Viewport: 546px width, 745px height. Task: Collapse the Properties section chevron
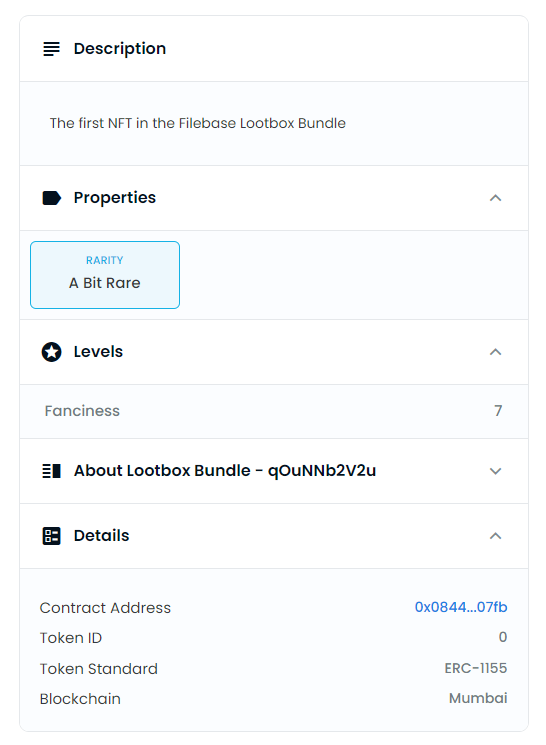pos(495,198)
